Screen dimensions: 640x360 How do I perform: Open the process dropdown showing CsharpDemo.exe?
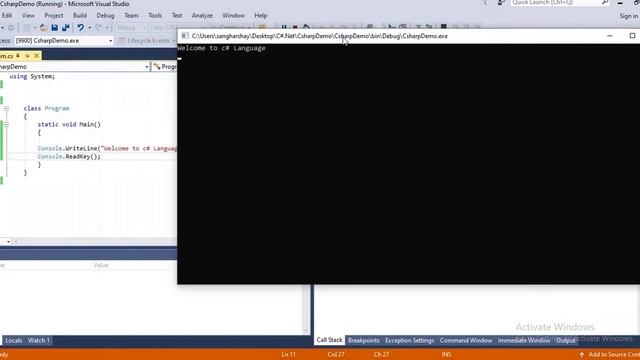pyautogui.click(x=64, y=40)
